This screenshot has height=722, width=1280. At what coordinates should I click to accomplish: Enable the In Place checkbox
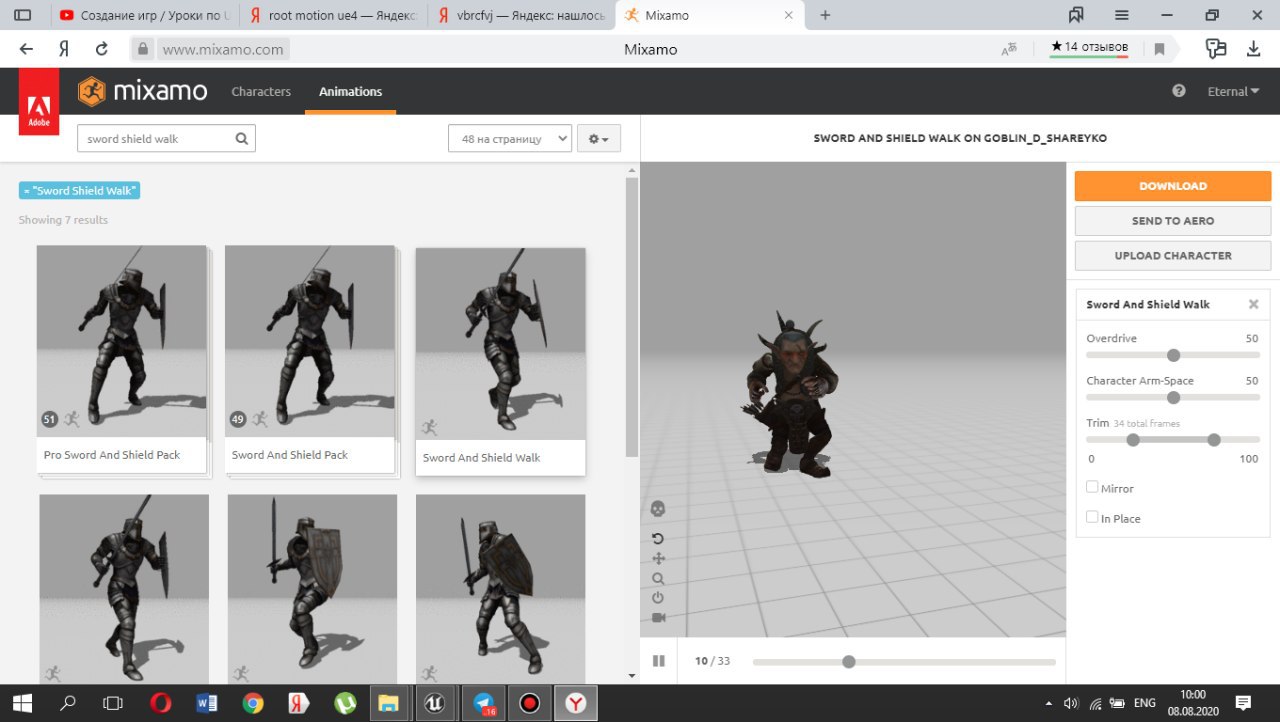coord(1092,517)
